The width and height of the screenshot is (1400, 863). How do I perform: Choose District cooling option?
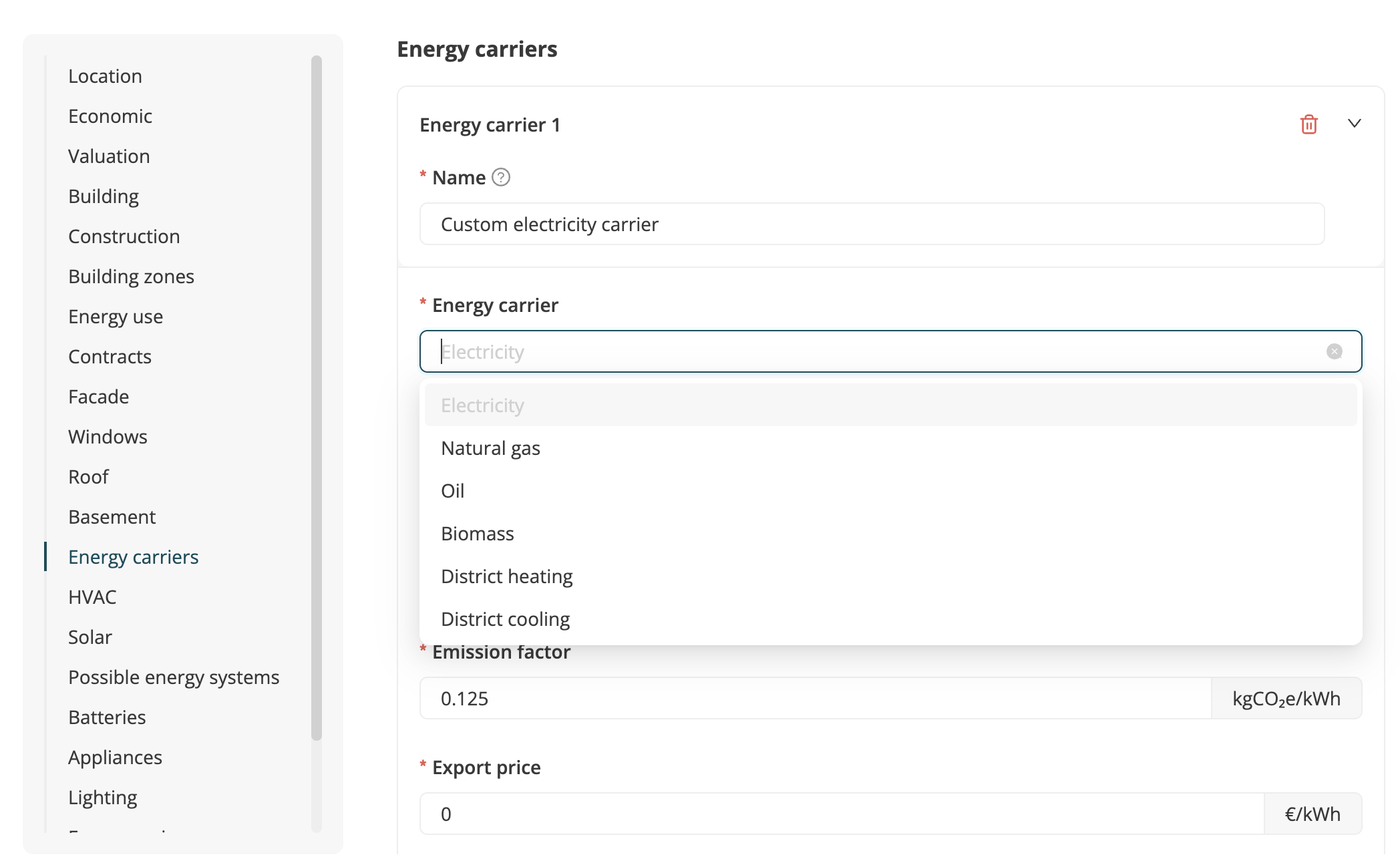point(505,619)
